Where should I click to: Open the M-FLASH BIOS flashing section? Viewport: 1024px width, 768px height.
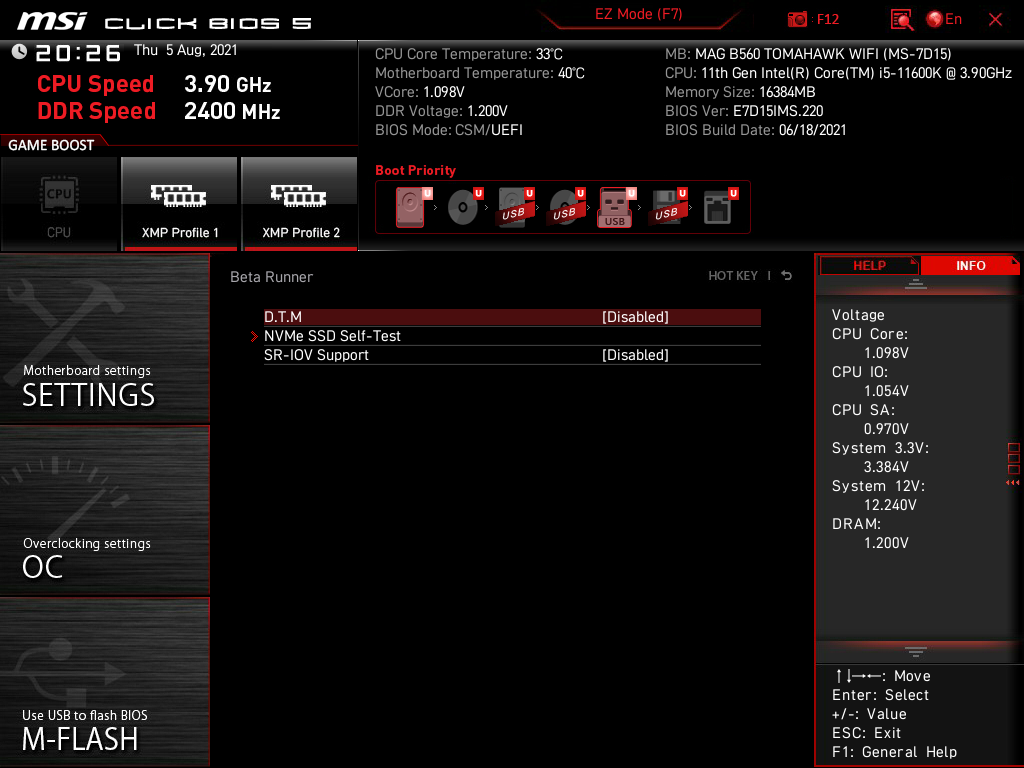pyautogui.click(x=104, y=682)
